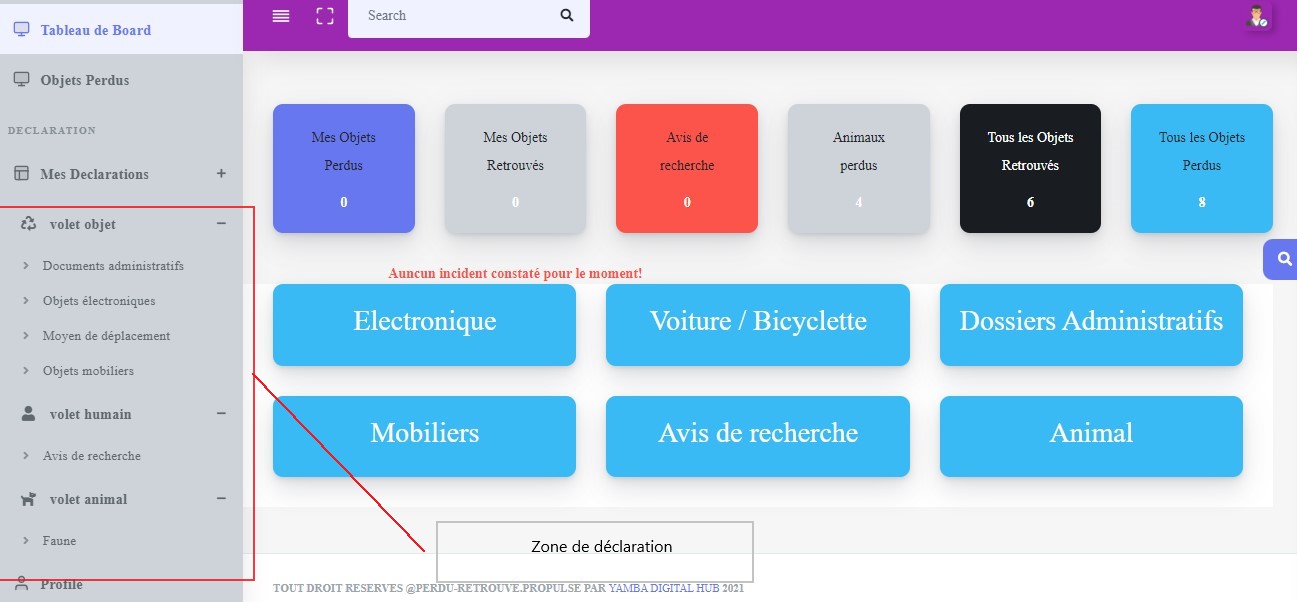Image resolution: width=1297 pixels, height=602 pixels.
Task: Click the dog icon beside volet animal
Action: (29, 499)
